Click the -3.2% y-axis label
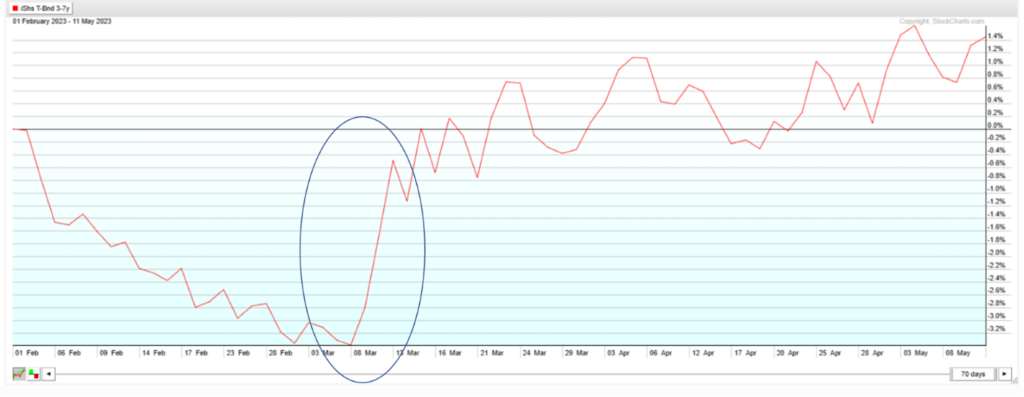 pyautogui.click(x=997, y=328)
